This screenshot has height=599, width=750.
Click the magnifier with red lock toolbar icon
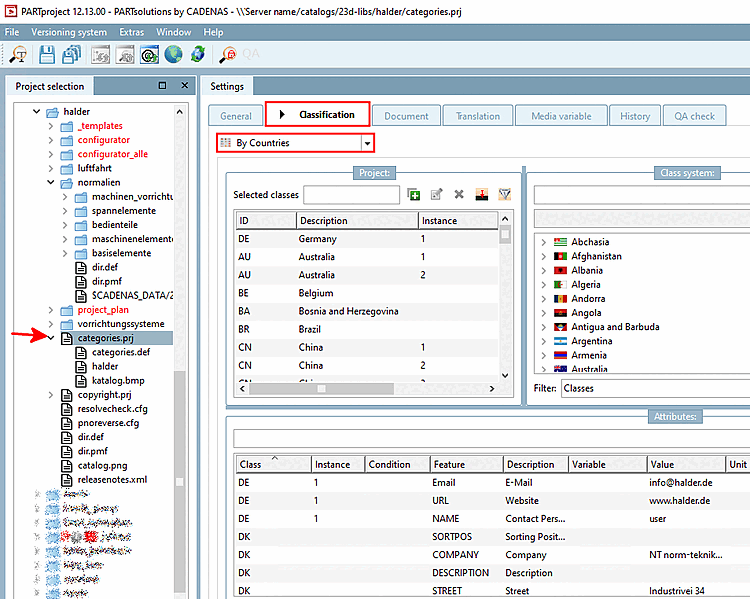[x=228, y=54]
